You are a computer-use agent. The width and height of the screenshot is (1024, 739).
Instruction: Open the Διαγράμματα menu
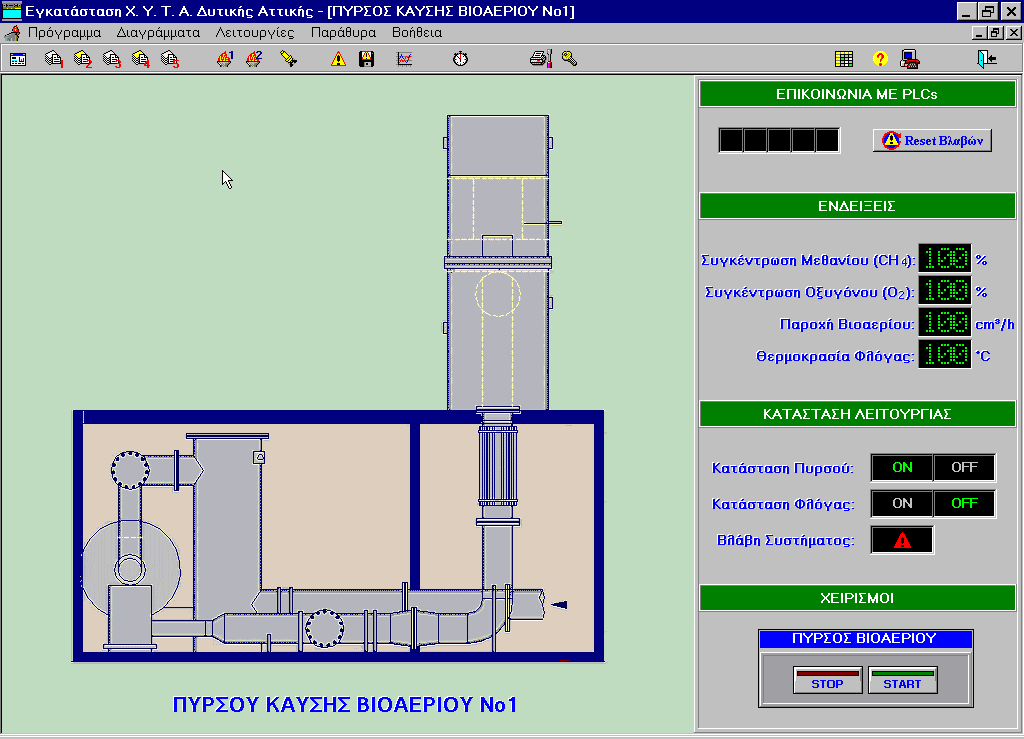158,32
